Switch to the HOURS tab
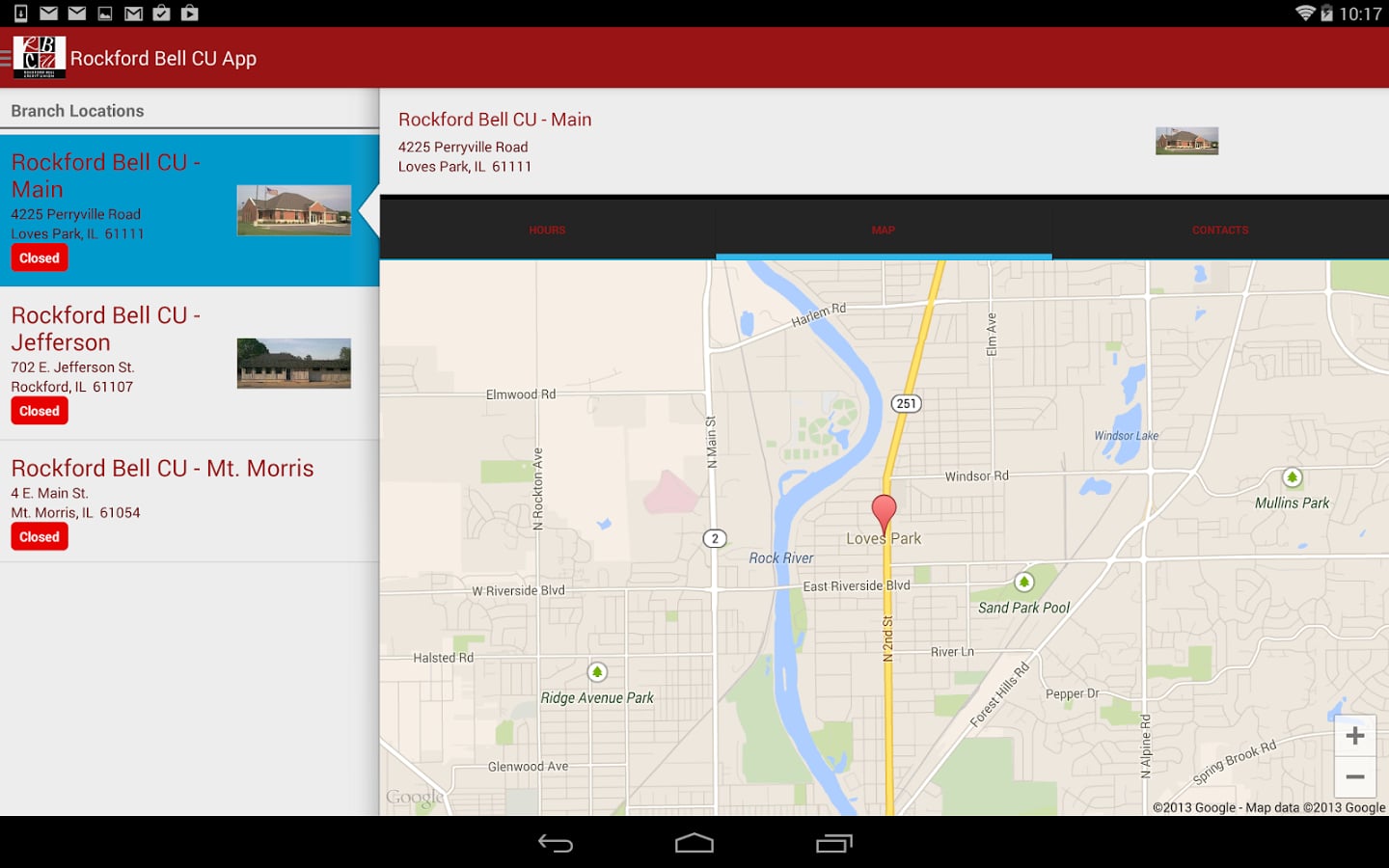 [x=547, y=230]
